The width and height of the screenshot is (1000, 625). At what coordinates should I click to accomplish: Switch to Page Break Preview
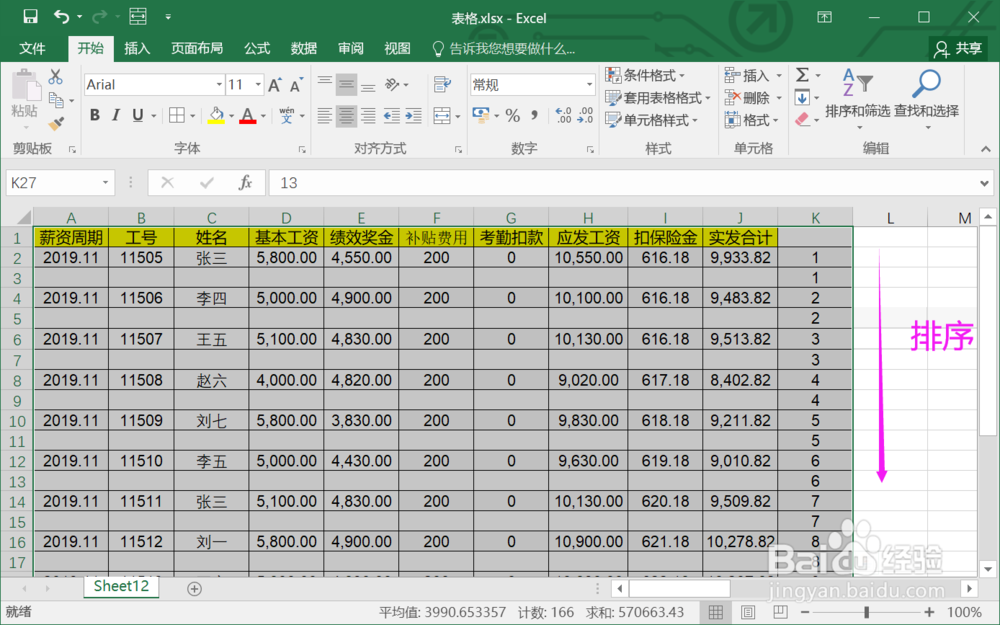(x=779, y=612)
